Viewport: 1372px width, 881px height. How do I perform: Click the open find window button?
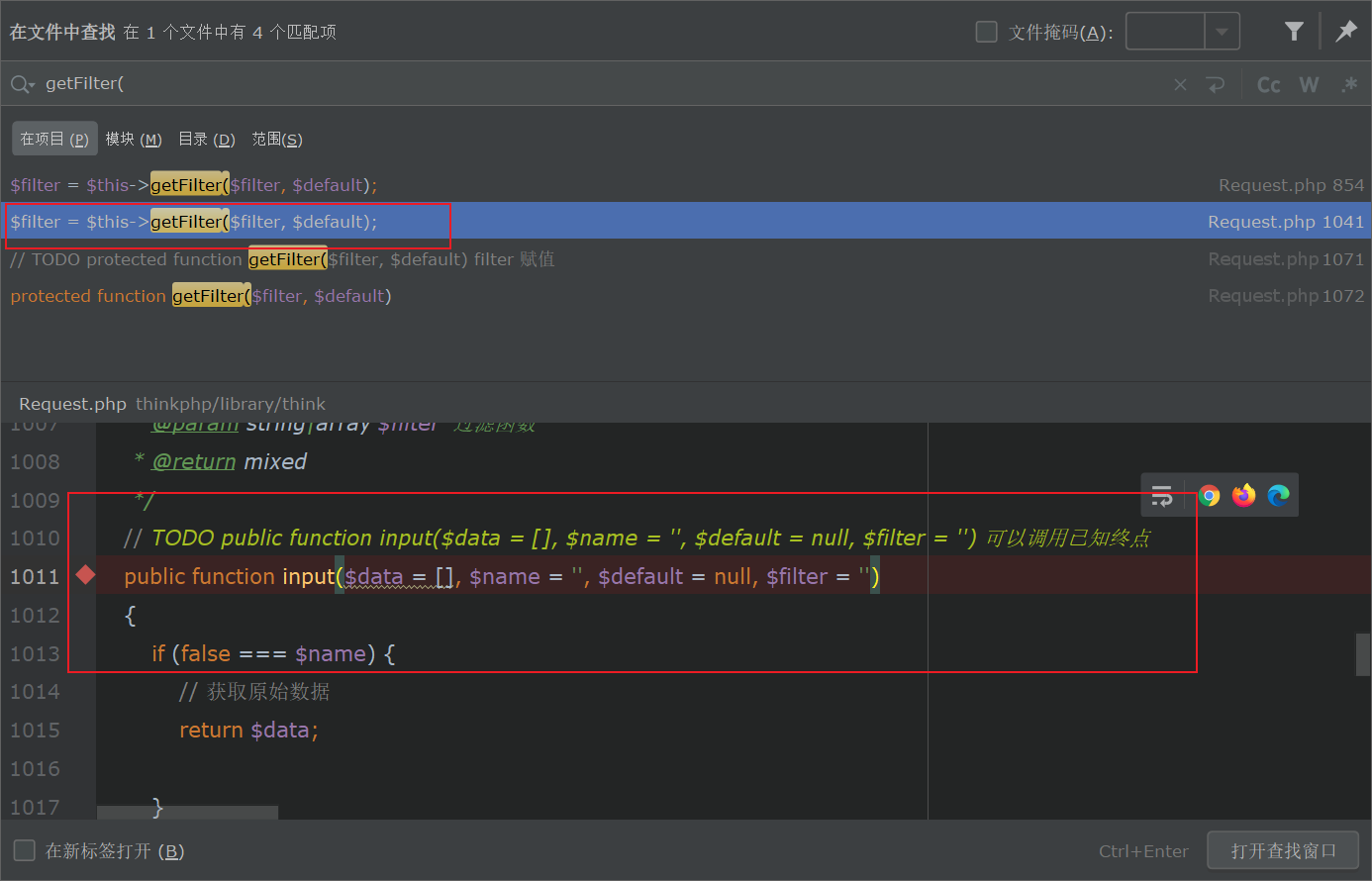tap(1283, 850)
